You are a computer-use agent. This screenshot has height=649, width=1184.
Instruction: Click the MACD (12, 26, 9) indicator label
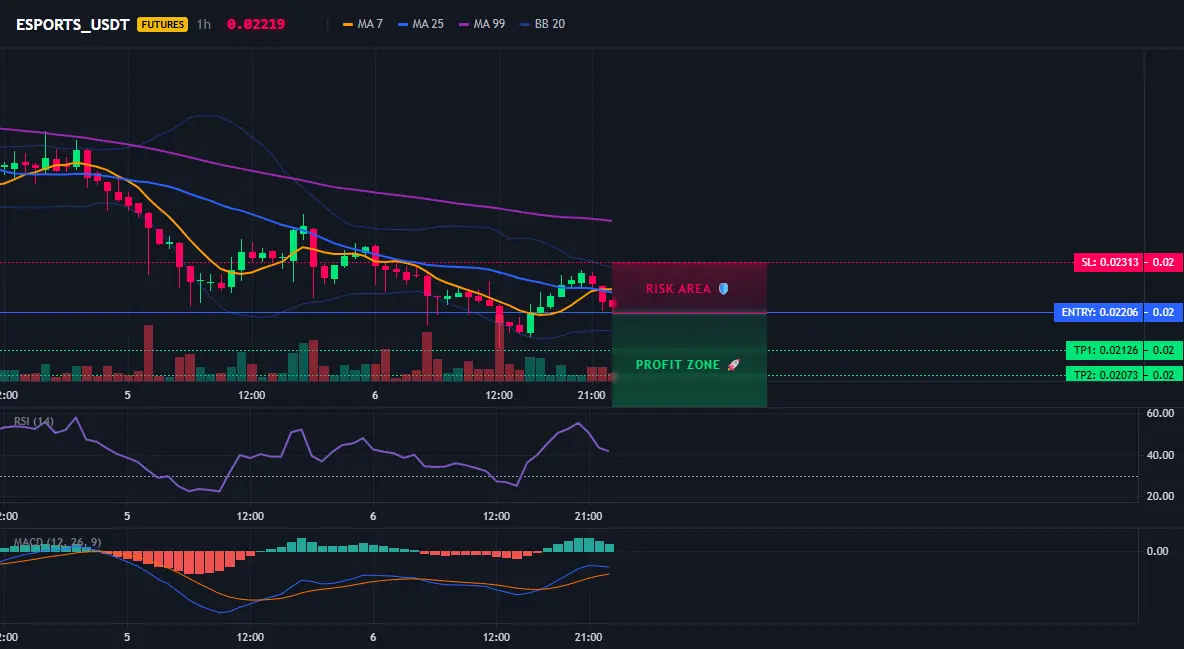57,542
